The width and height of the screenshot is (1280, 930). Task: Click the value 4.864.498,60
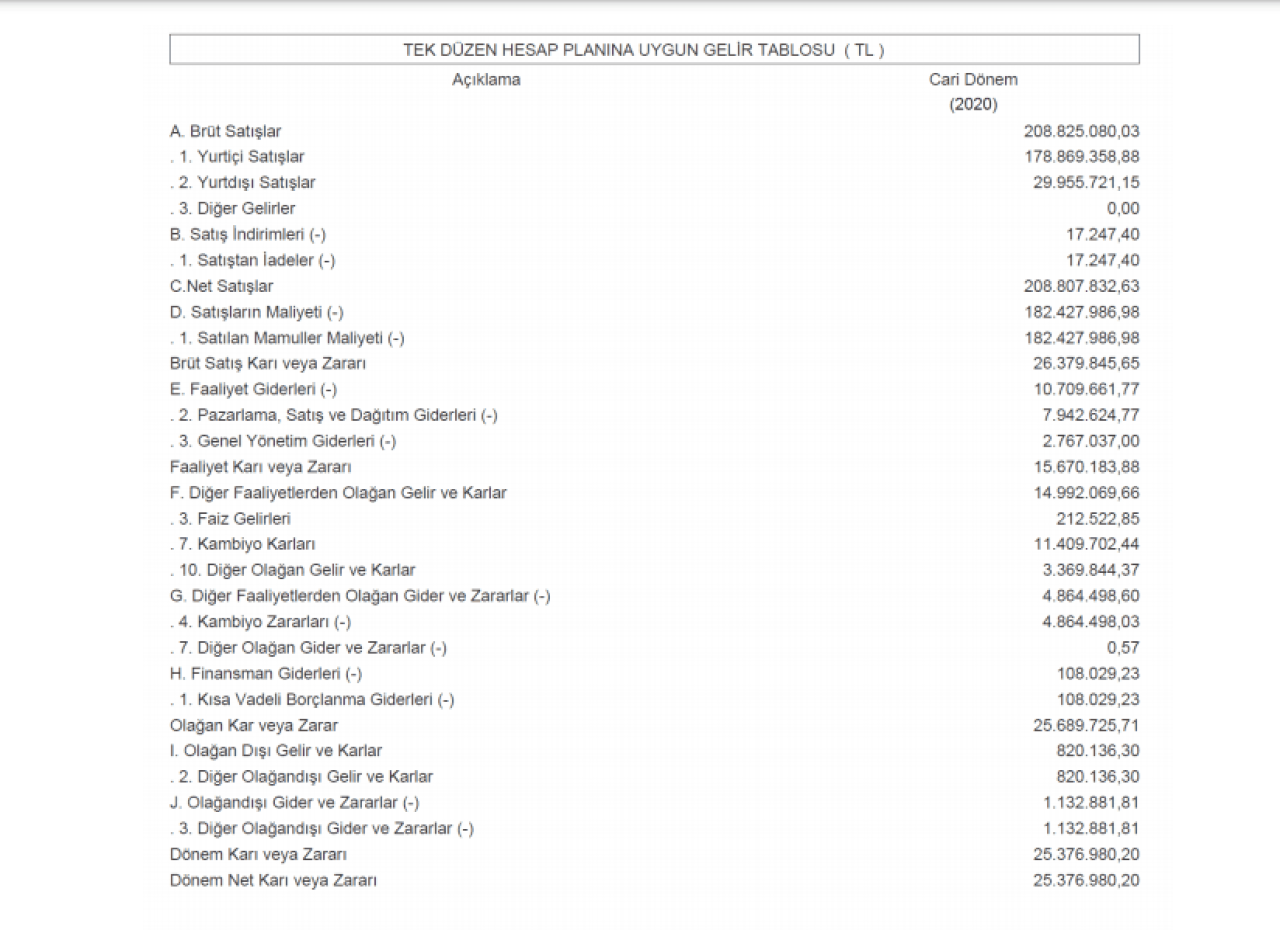(1091, 596)
